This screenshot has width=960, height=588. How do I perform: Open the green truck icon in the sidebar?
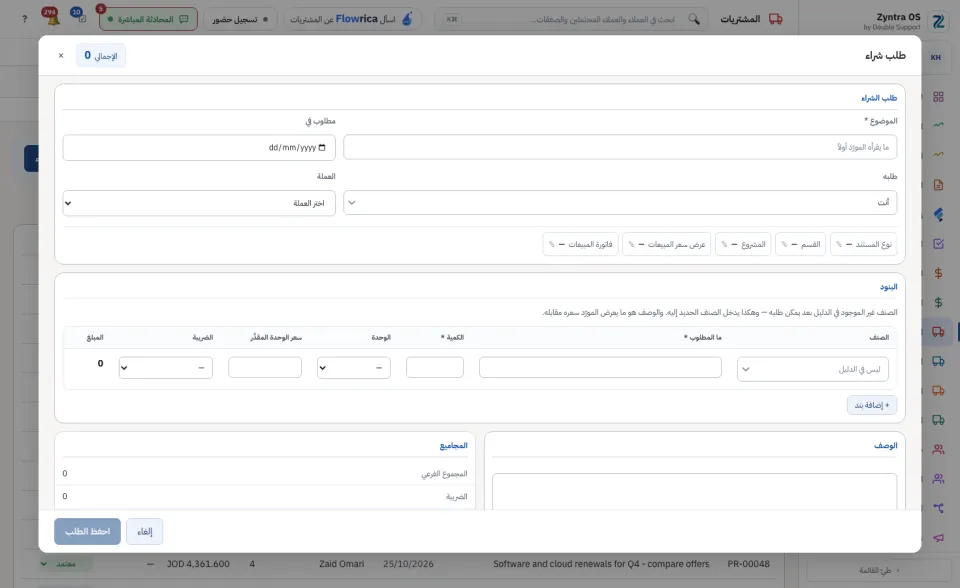click(x=938, y=420)
